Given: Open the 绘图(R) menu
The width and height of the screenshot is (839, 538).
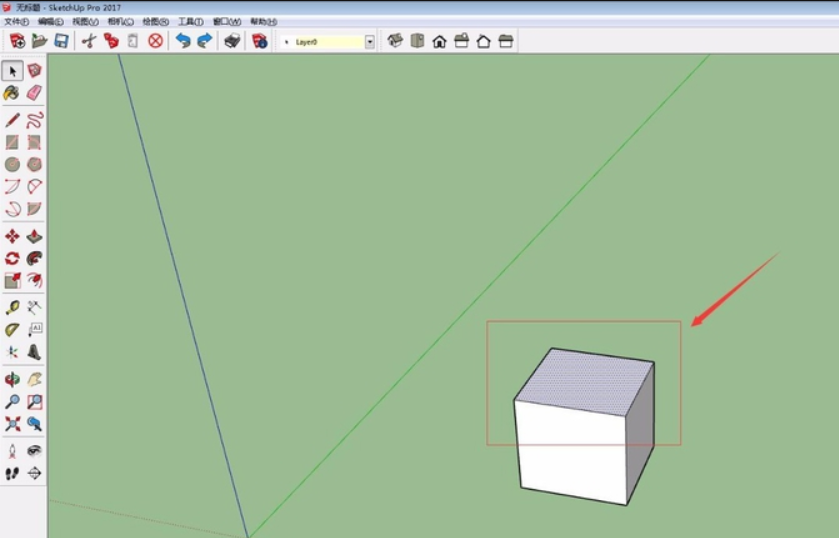Looking at the screenshot, I should pyautogui.click(x=156, y=21).
